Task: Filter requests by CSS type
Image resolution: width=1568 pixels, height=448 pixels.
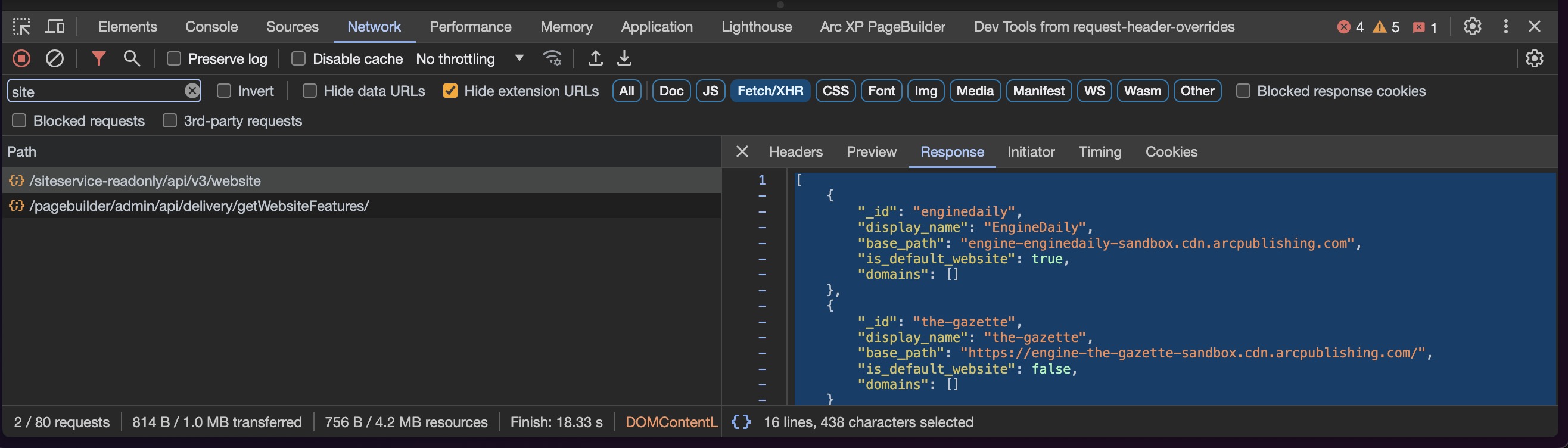Action: [835, 91]
